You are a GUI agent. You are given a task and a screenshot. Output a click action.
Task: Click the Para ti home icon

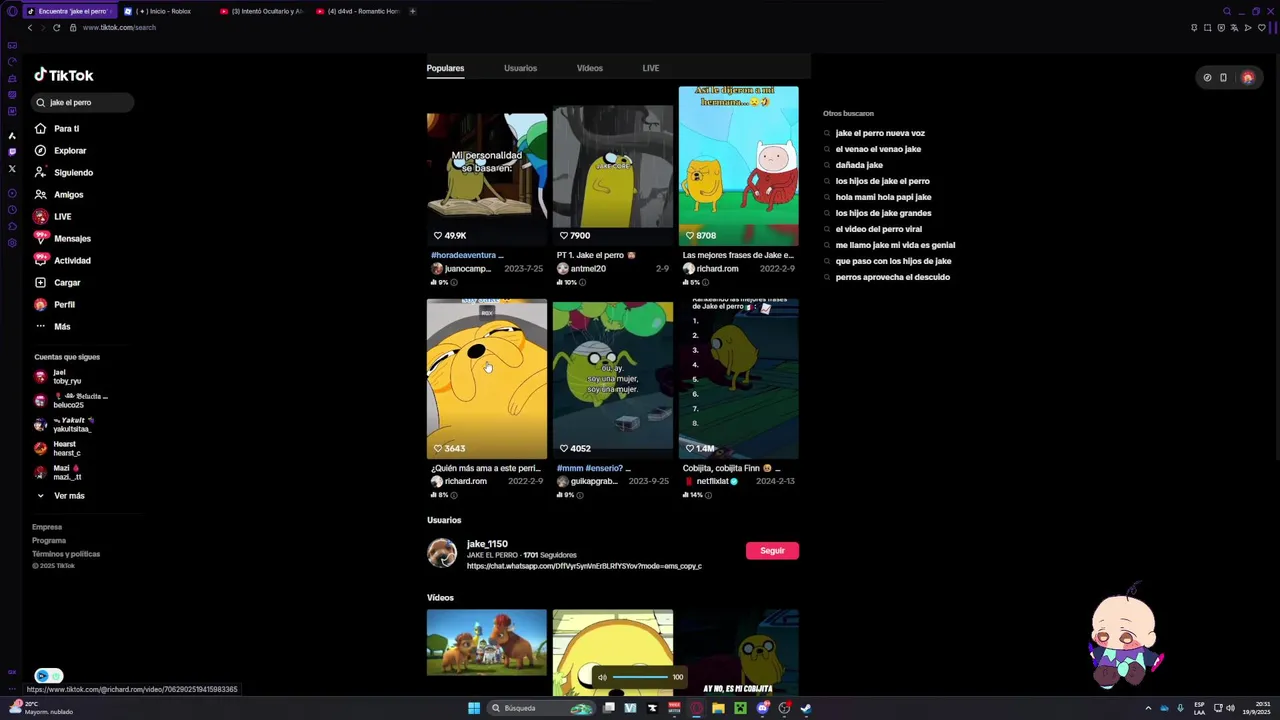pyautogui.click(x=40, y=128)
